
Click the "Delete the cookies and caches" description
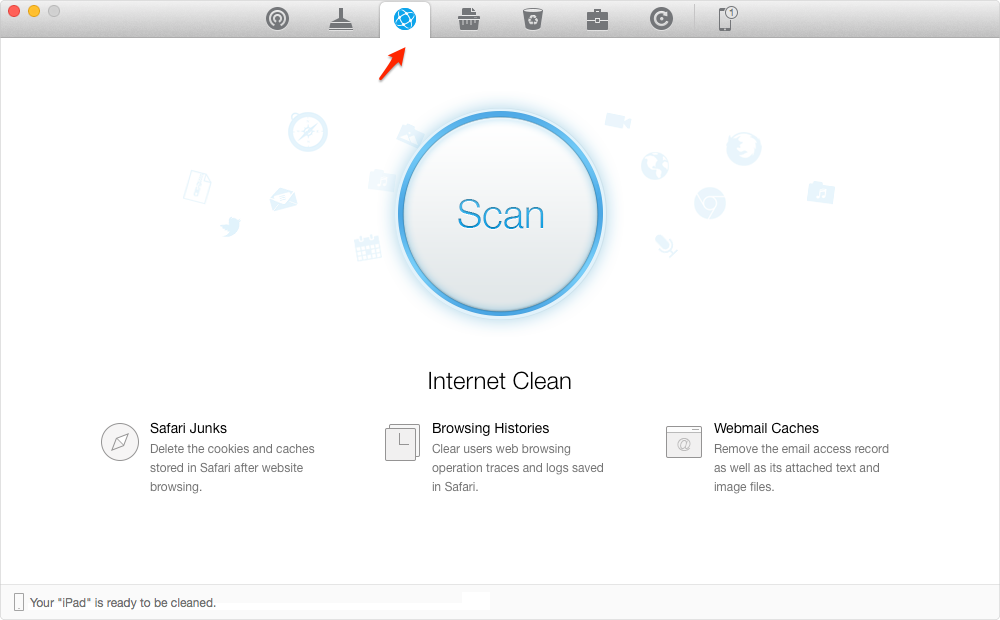click(x=232, y=468)
